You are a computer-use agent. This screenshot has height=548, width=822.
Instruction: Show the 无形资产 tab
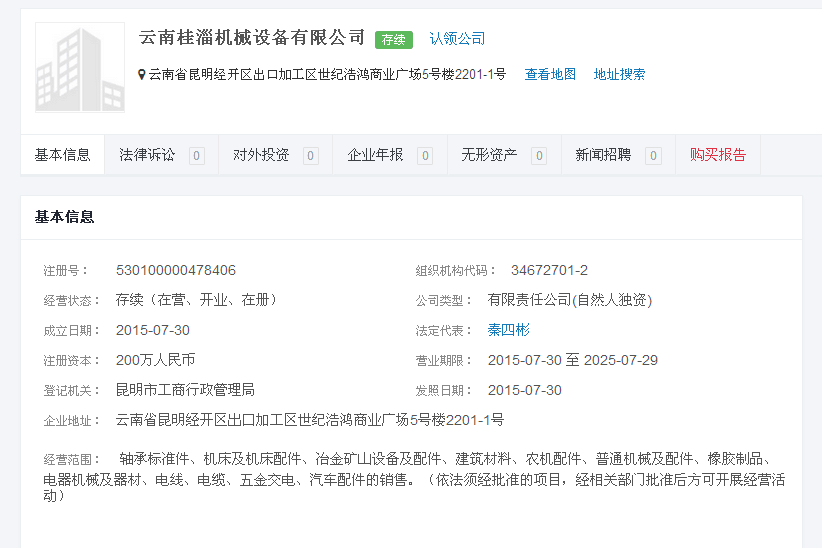tap(489, 155)
